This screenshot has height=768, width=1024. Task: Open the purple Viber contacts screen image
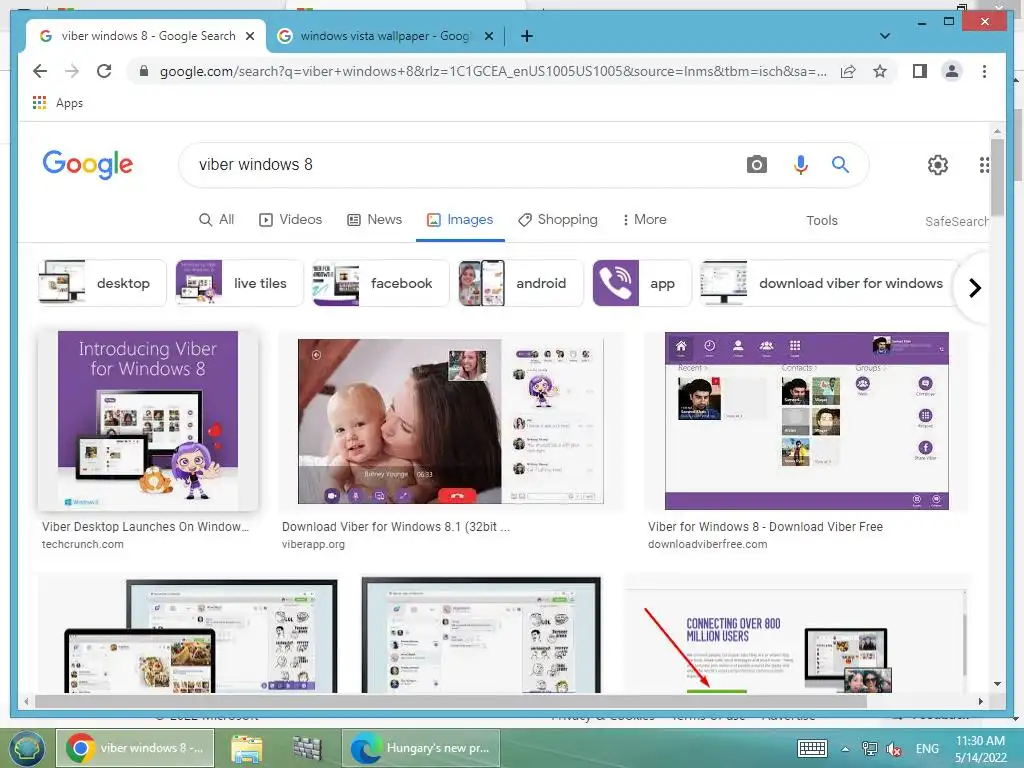807,421
